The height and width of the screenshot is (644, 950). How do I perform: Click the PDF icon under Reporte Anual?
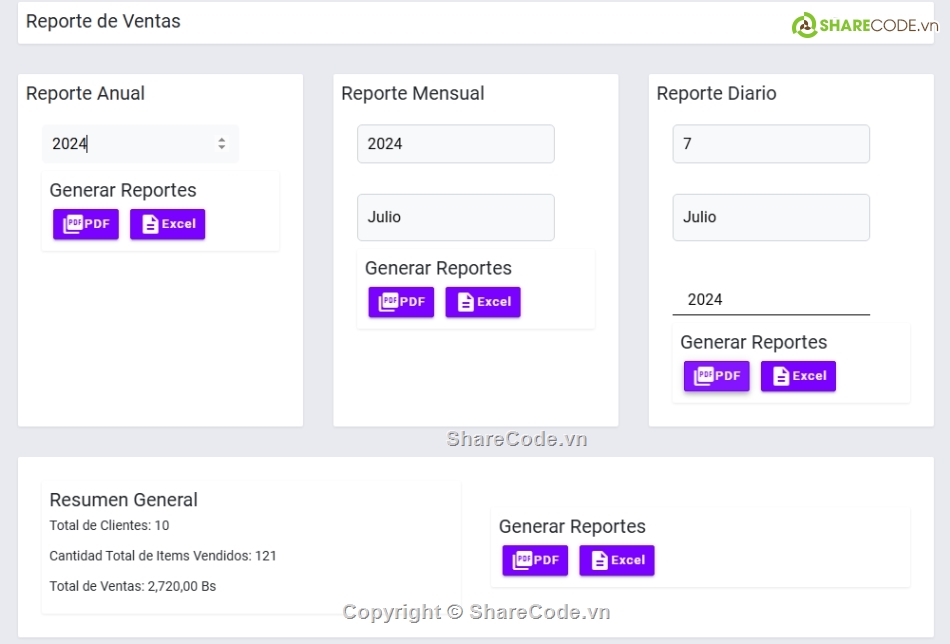point(73,224)
